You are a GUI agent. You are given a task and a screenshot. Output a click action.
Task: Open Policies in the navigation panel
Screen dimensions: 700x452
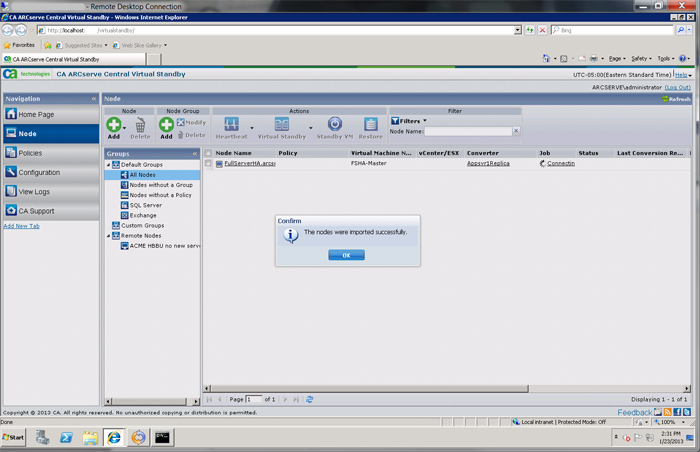click(51, 153)
